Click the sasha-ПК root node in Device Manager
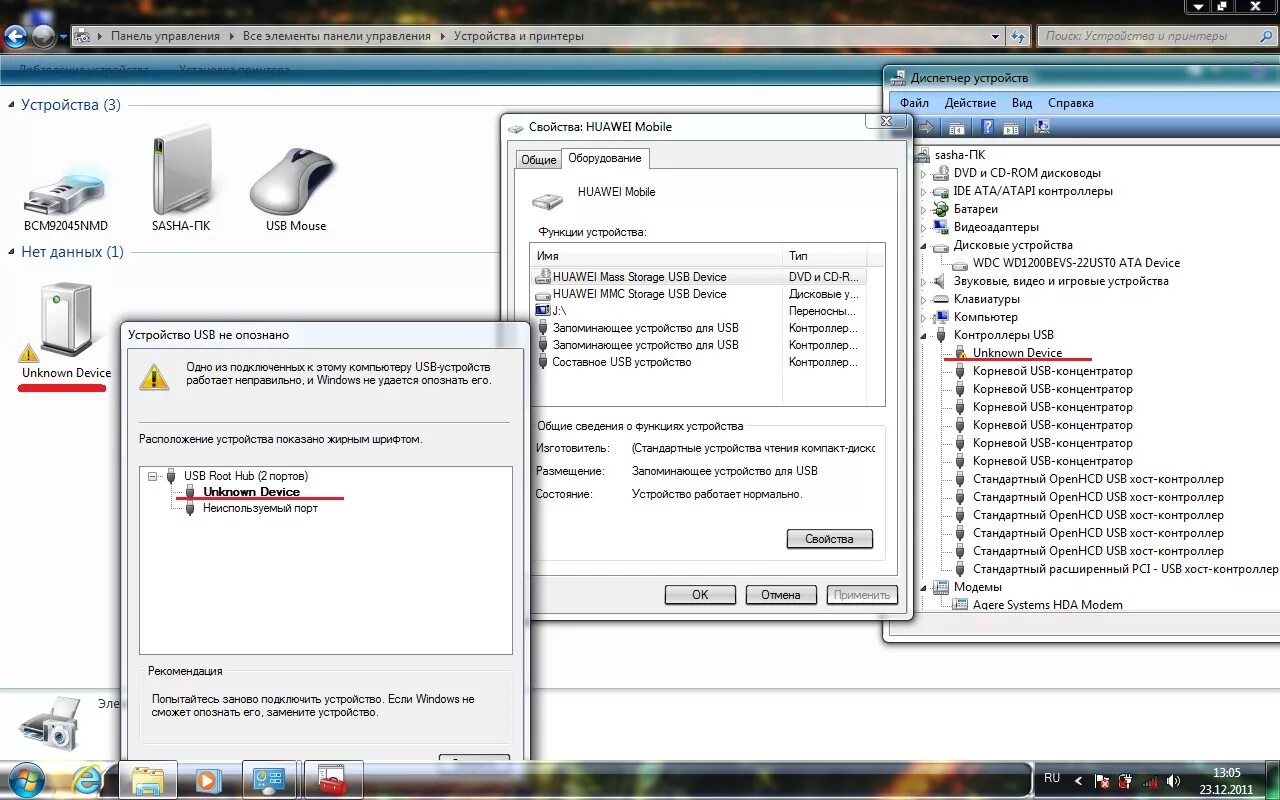The width and height of the screenshot is (1280, 800). pos(959,155)
